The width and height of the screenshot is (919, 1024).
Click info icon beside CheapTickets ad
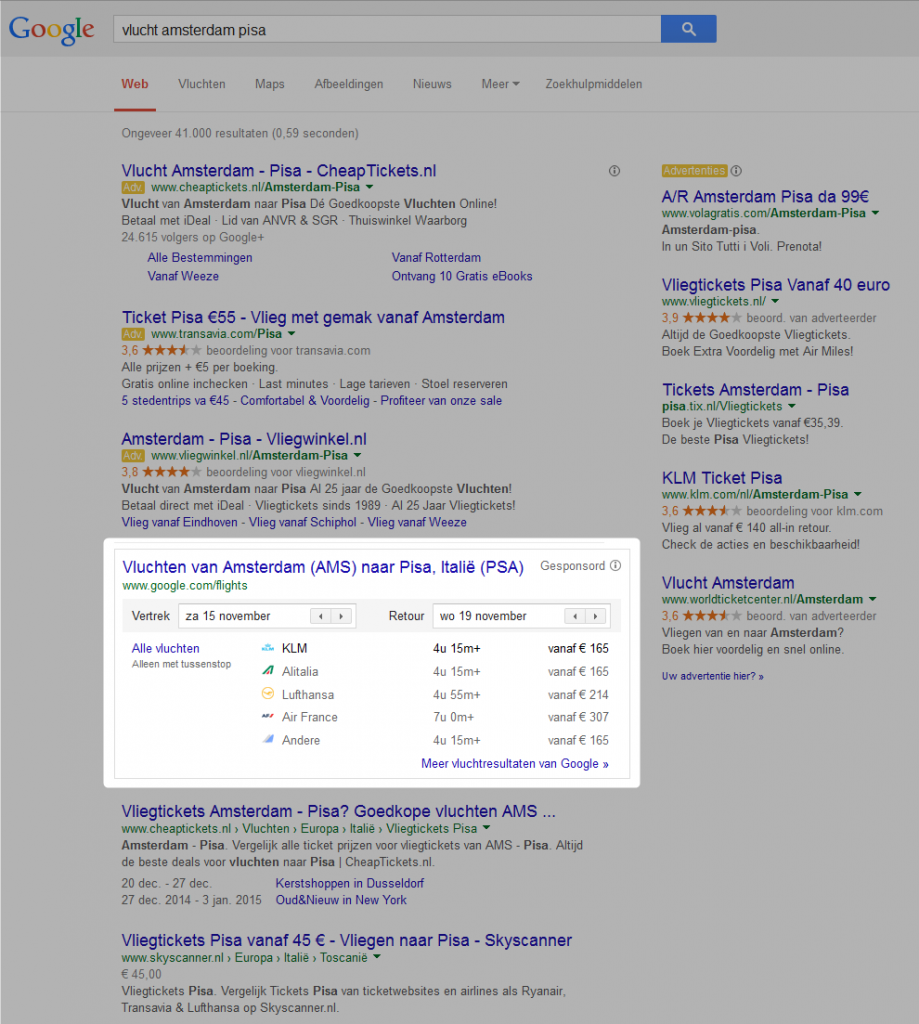[x=614, y=171]
